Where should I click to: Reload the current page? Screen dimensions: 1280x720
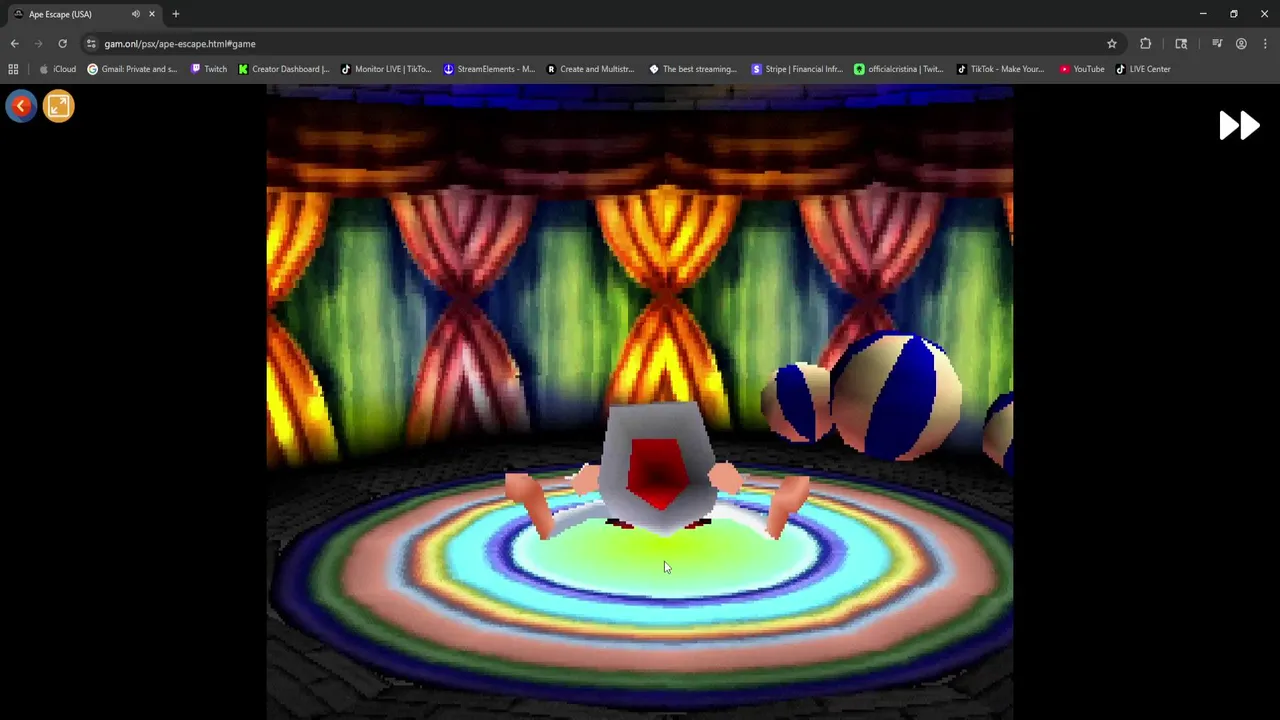[62, 44]
